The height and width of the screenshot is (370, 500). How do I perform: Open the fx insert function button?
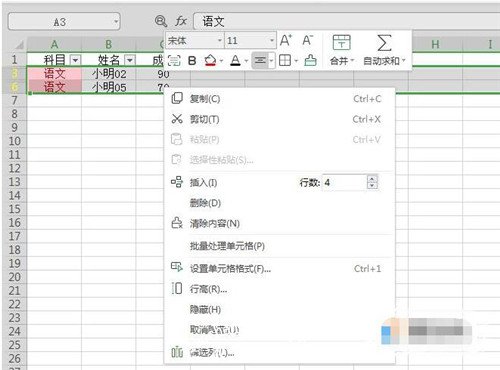[x=181, y=21]
